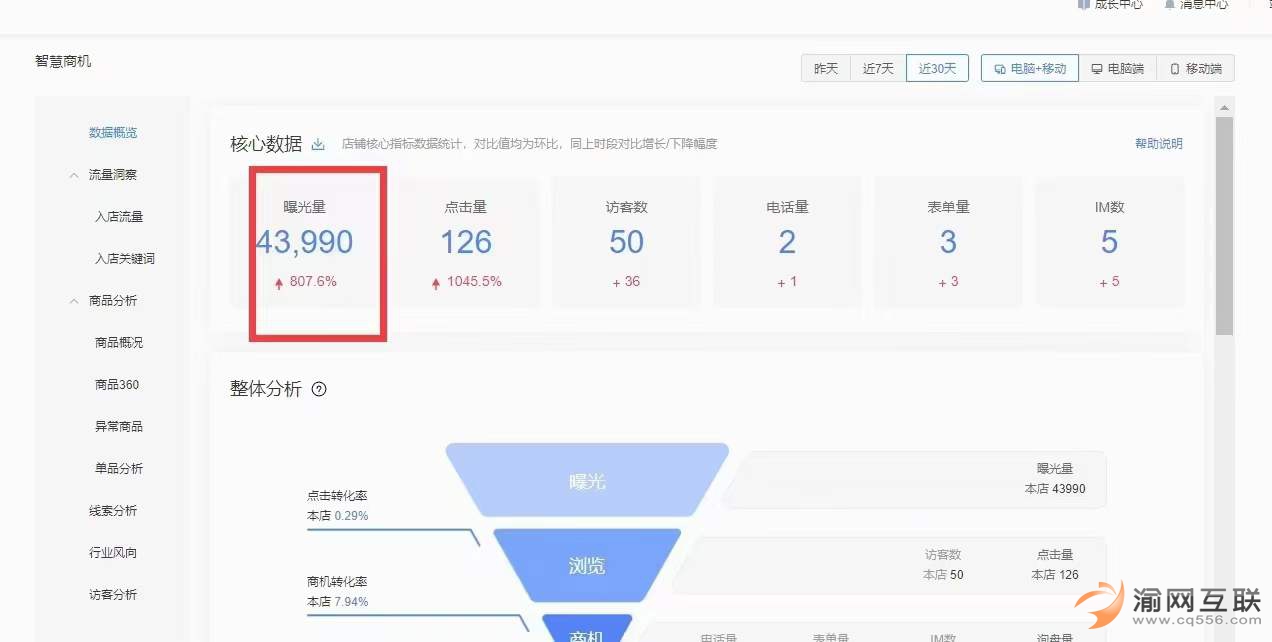The image size is (1272, 642).
Task: Switch to the 近30天 date range
Action: 937,69
